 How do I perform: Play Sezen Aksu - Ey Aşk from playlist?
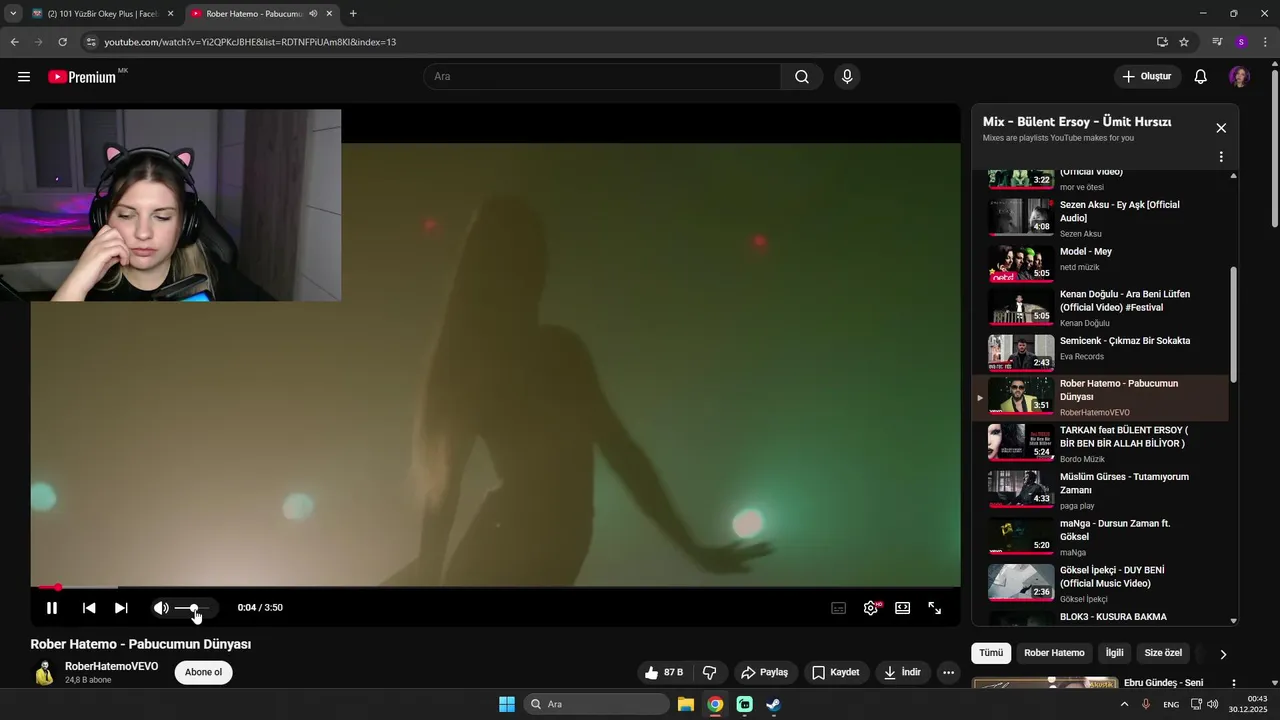[1100, 217]
